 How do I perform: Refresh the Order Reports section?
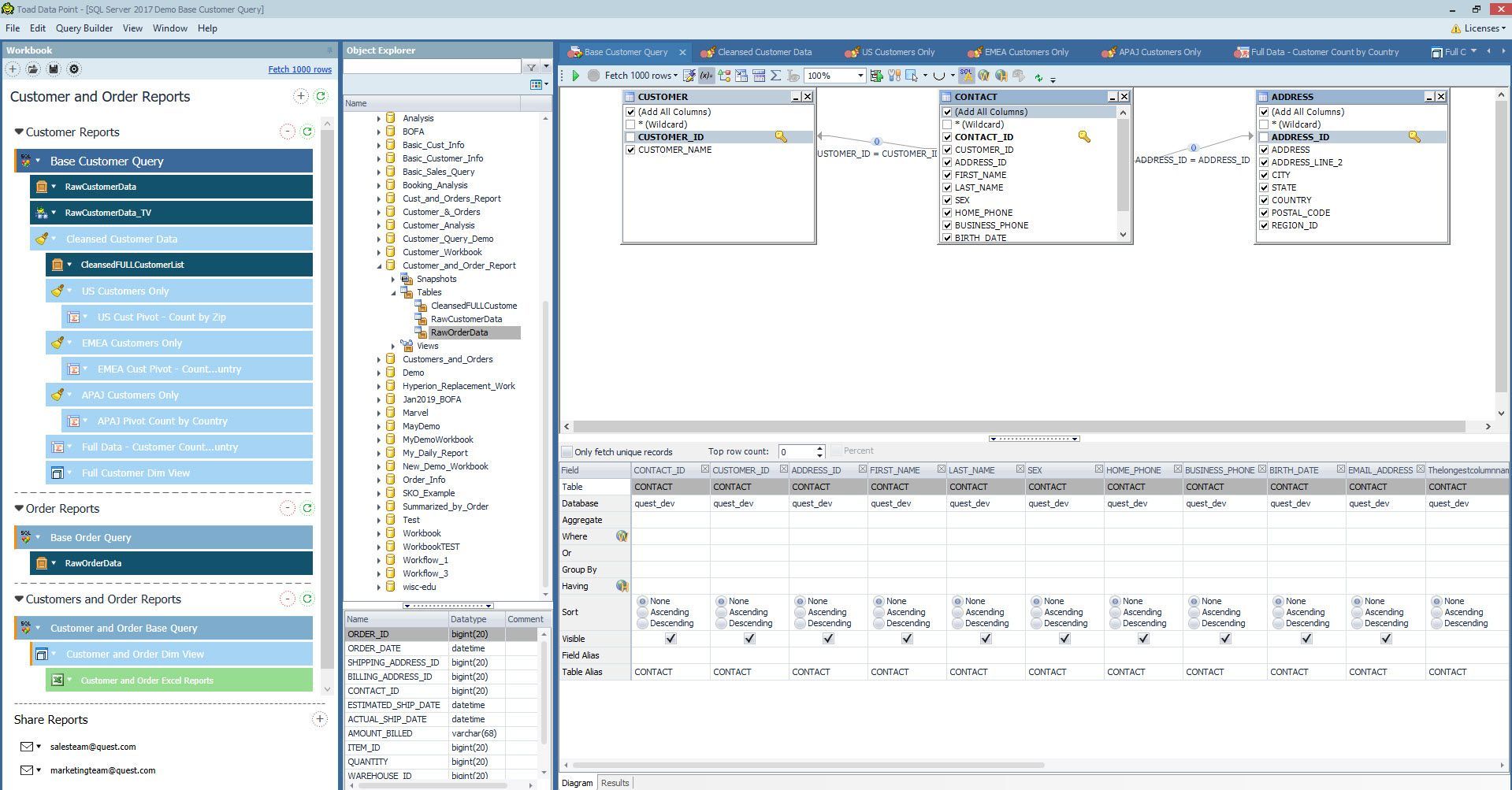[x=307, y=508]
